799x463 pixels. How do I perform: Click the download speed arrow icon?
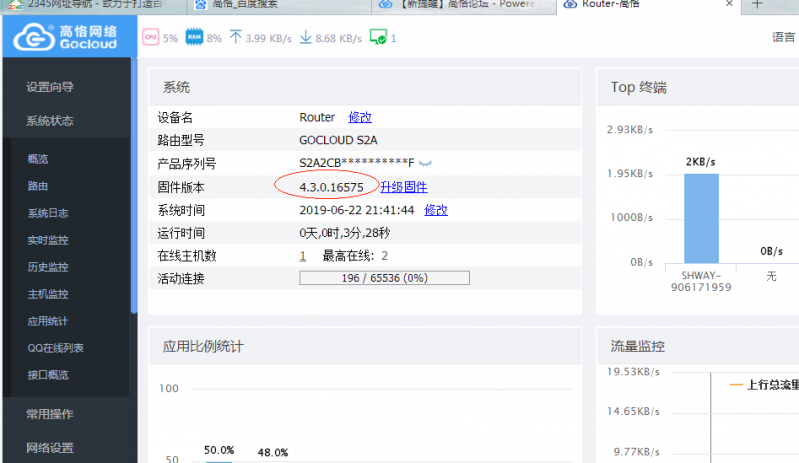click(x=305, y=38)
